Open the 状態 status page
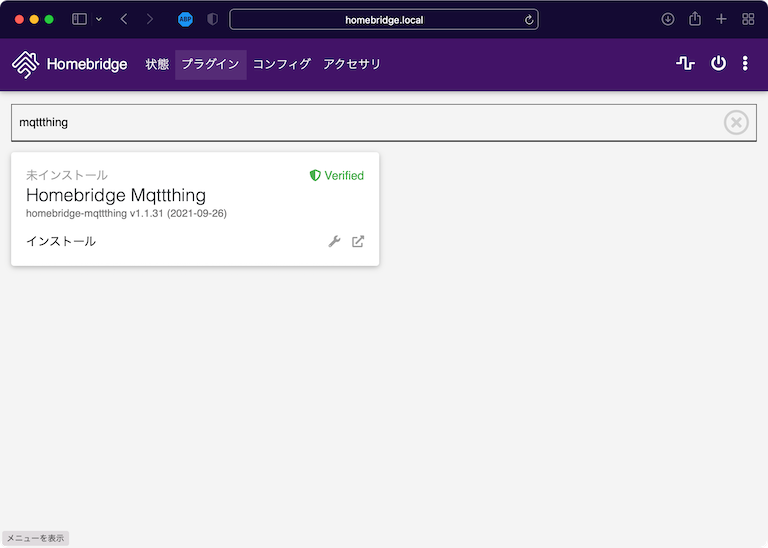Image resolution: width=768 pixels, height=548 pixels. 157,64
